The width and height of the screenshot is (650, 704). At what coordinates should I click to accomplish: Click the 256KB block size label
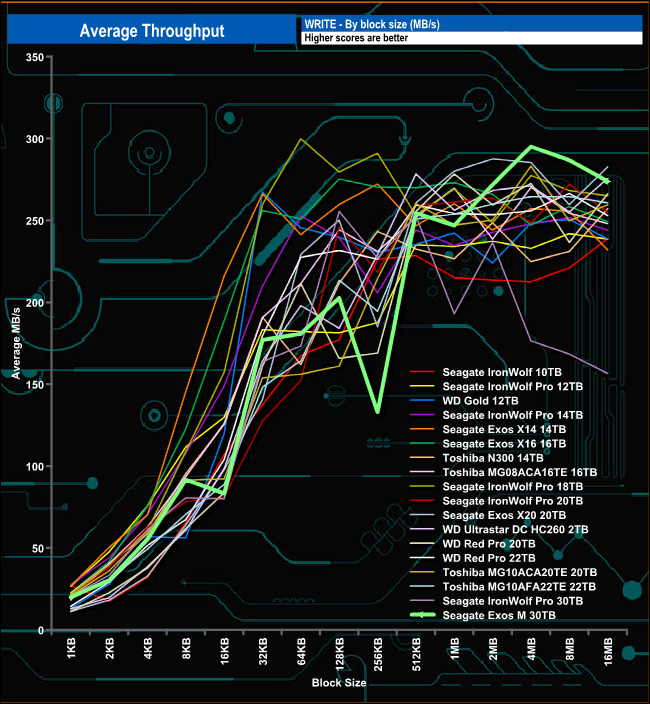[x=378, y=655]
